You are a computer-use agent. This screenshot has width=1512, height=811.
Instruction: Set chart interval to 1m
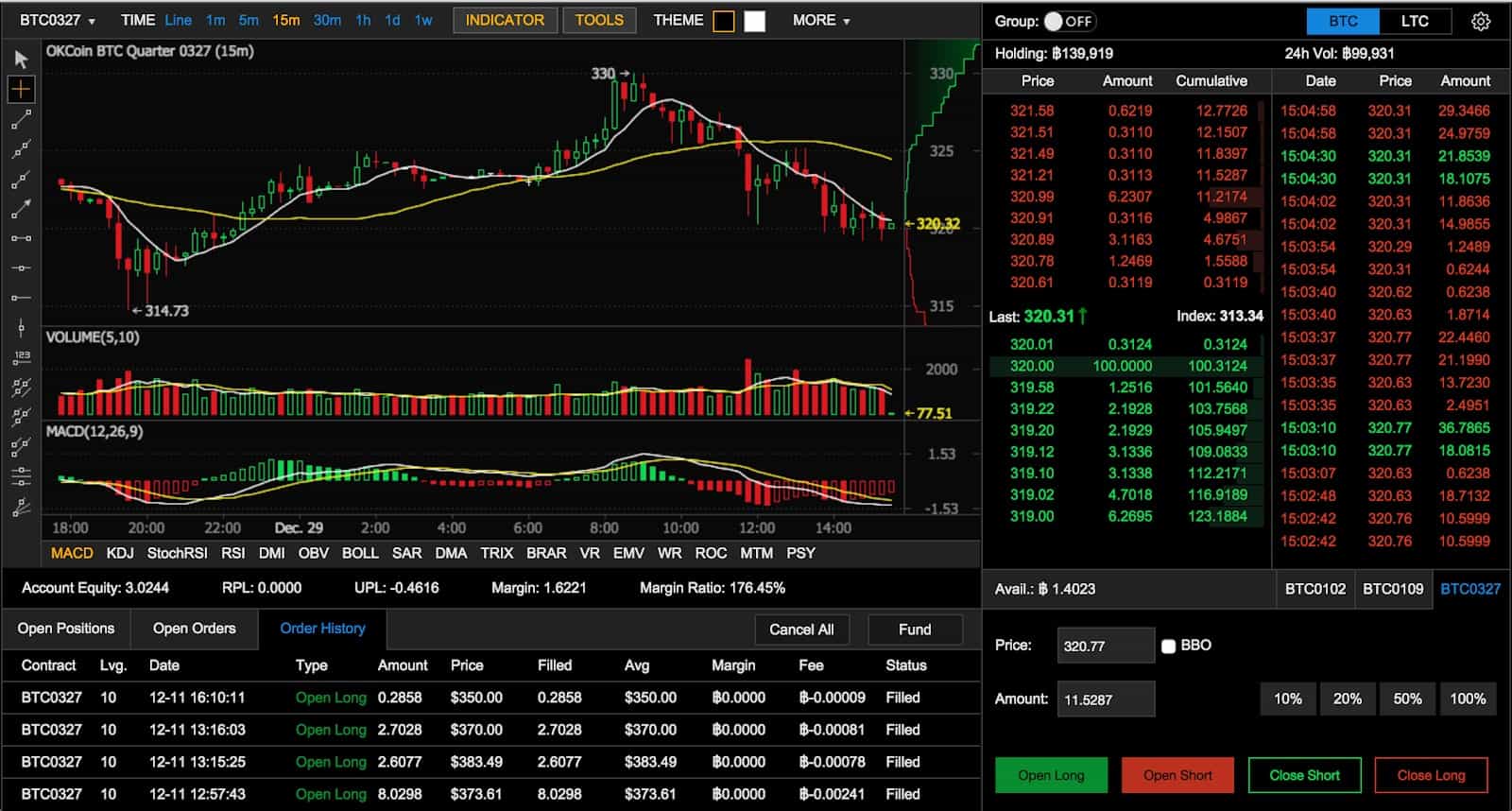(x=215, y=20)
